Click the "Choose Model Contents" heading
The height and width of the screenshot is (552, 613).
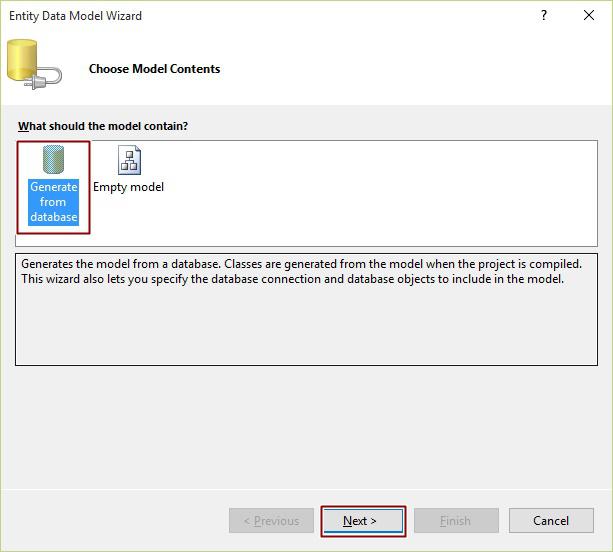coord(154,69)
